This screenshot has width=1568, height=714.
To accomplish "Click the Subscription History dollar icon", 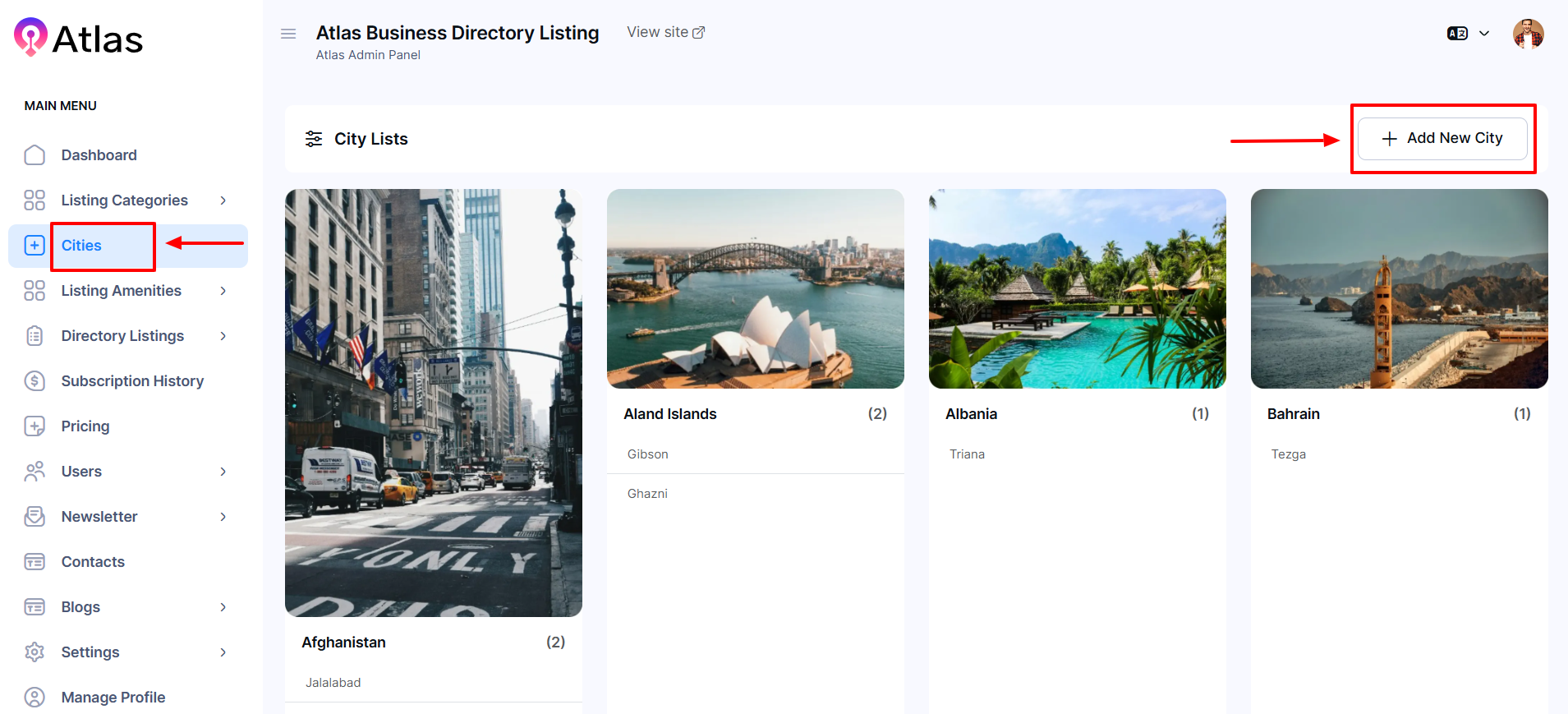I will (34, 381).
